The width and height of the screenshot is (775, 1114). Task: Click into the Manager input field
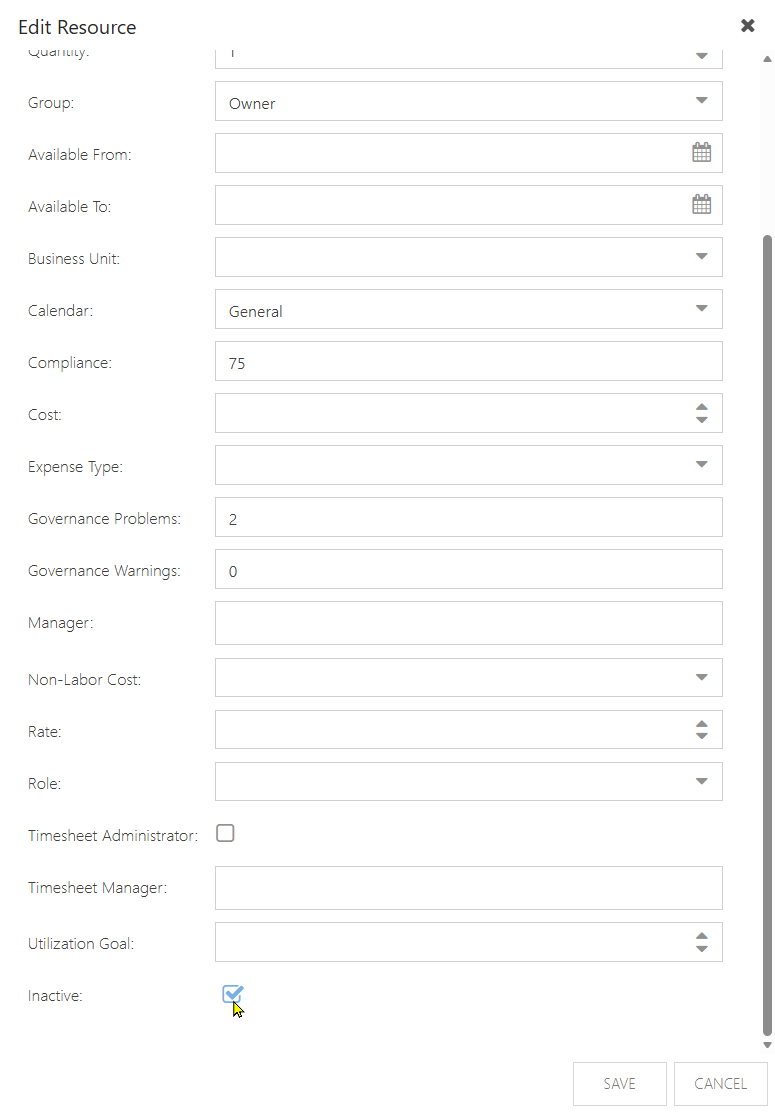[469, 623]
